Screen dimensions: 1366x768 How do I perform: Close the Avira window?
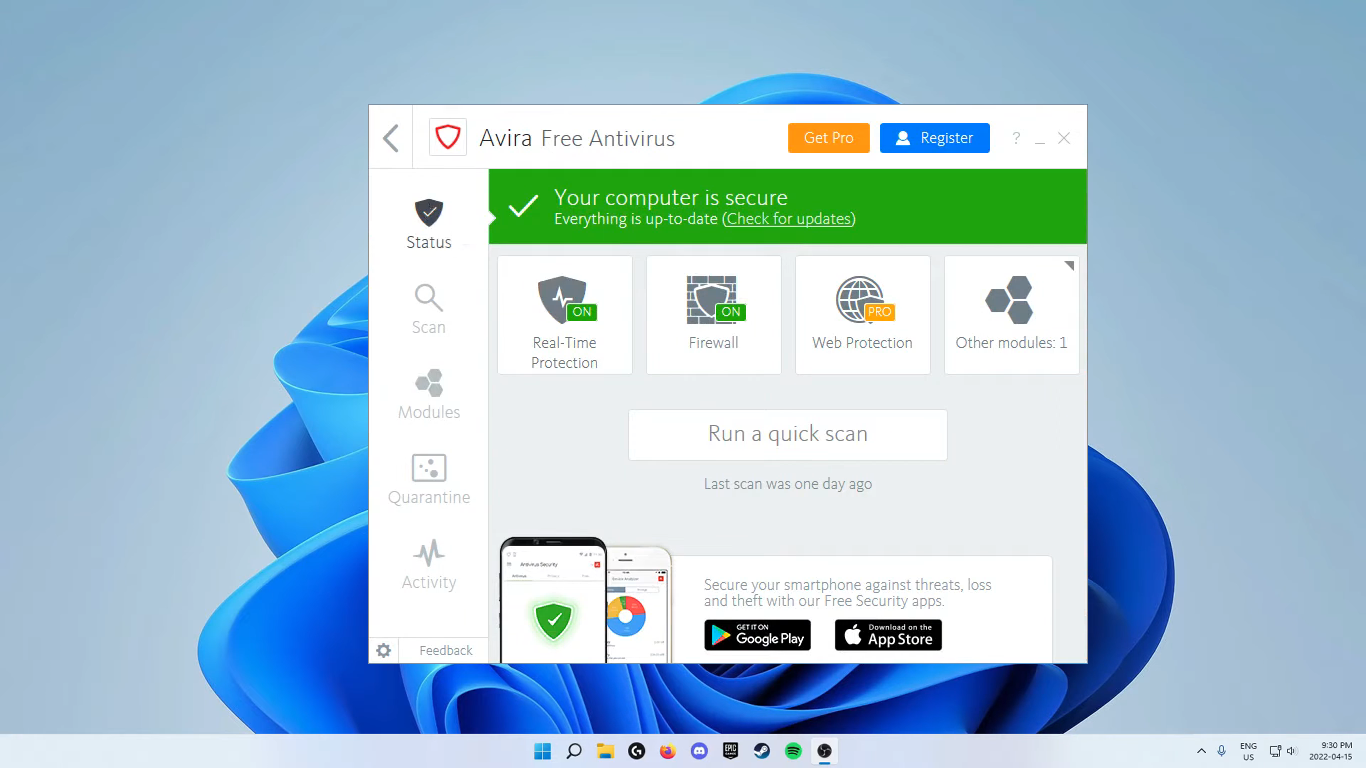click(x=1064, y=138)
